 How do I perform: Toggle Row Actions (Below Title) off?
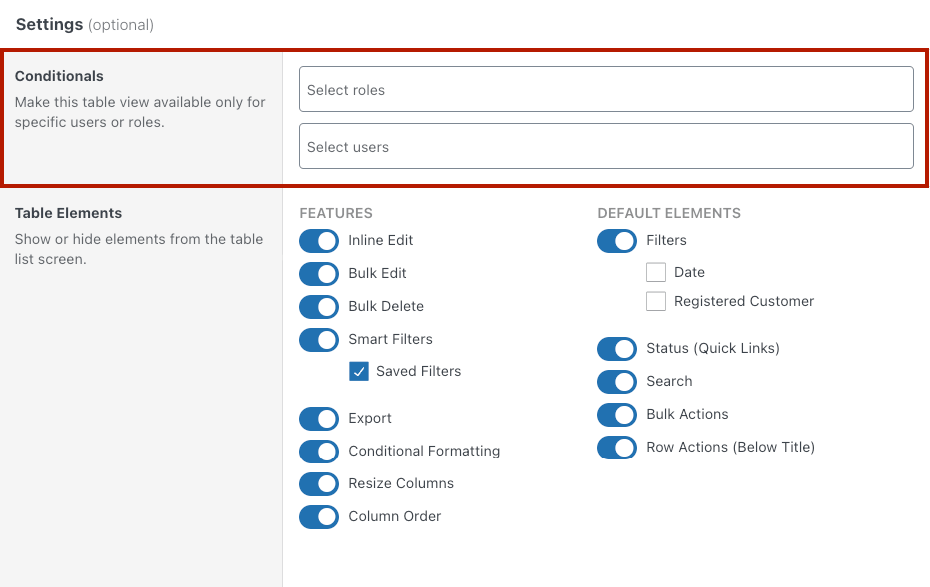pos(617,448)
